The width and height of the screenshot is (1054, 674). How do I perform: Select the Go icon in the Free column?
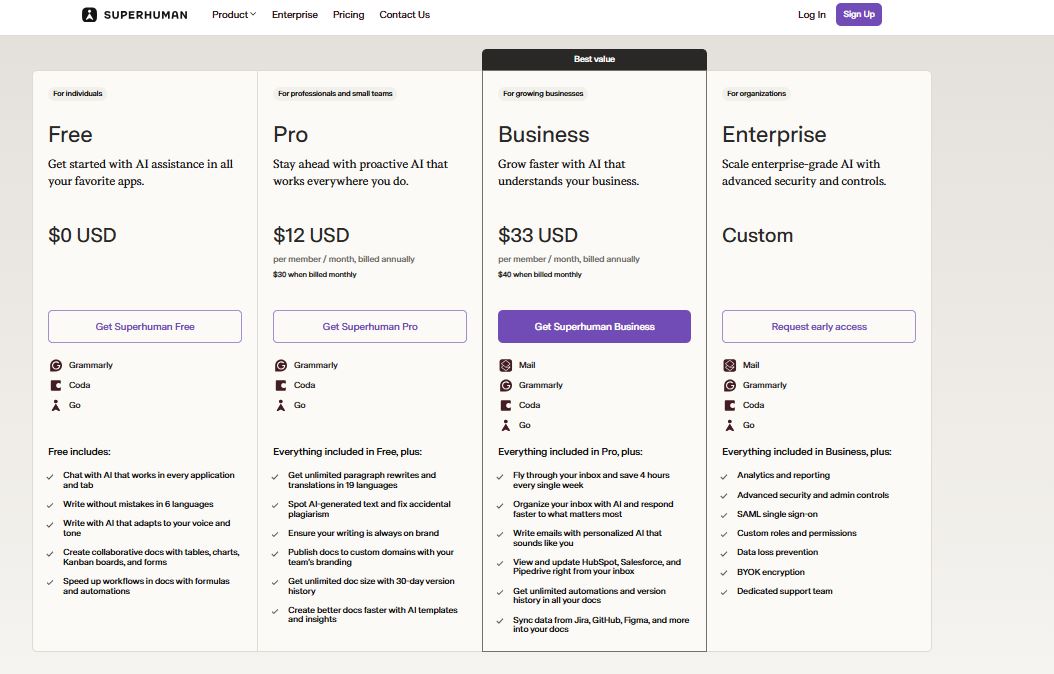(x=56, y=405)
